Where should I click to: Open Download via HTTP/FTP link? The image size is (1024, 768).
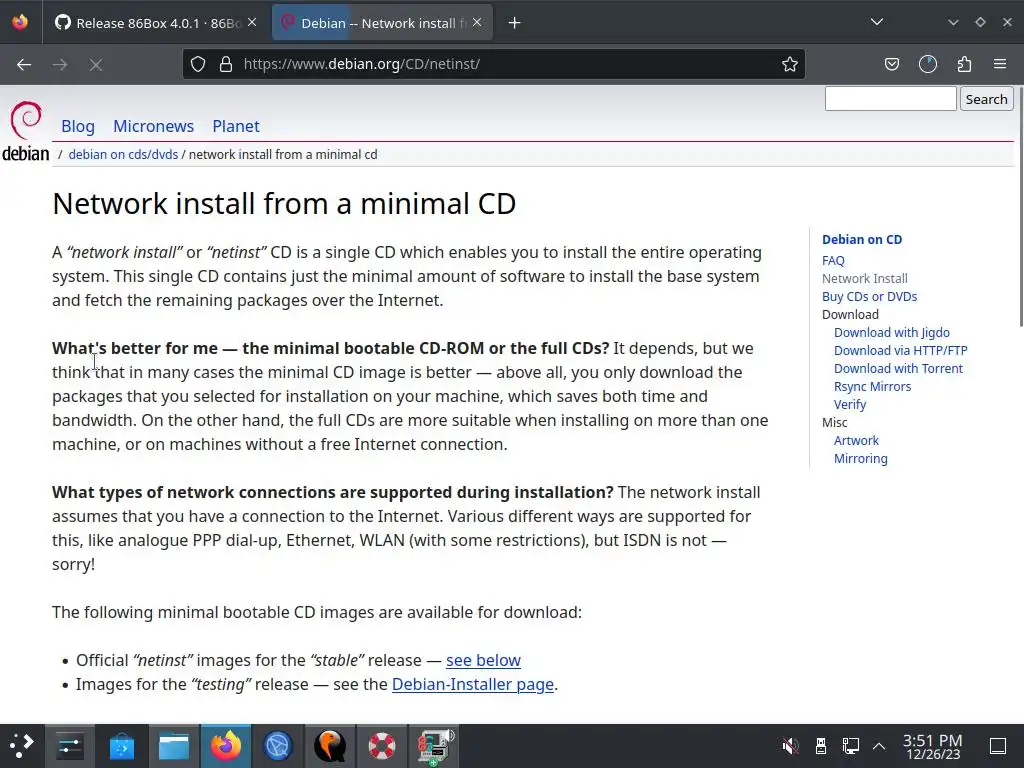901,351
